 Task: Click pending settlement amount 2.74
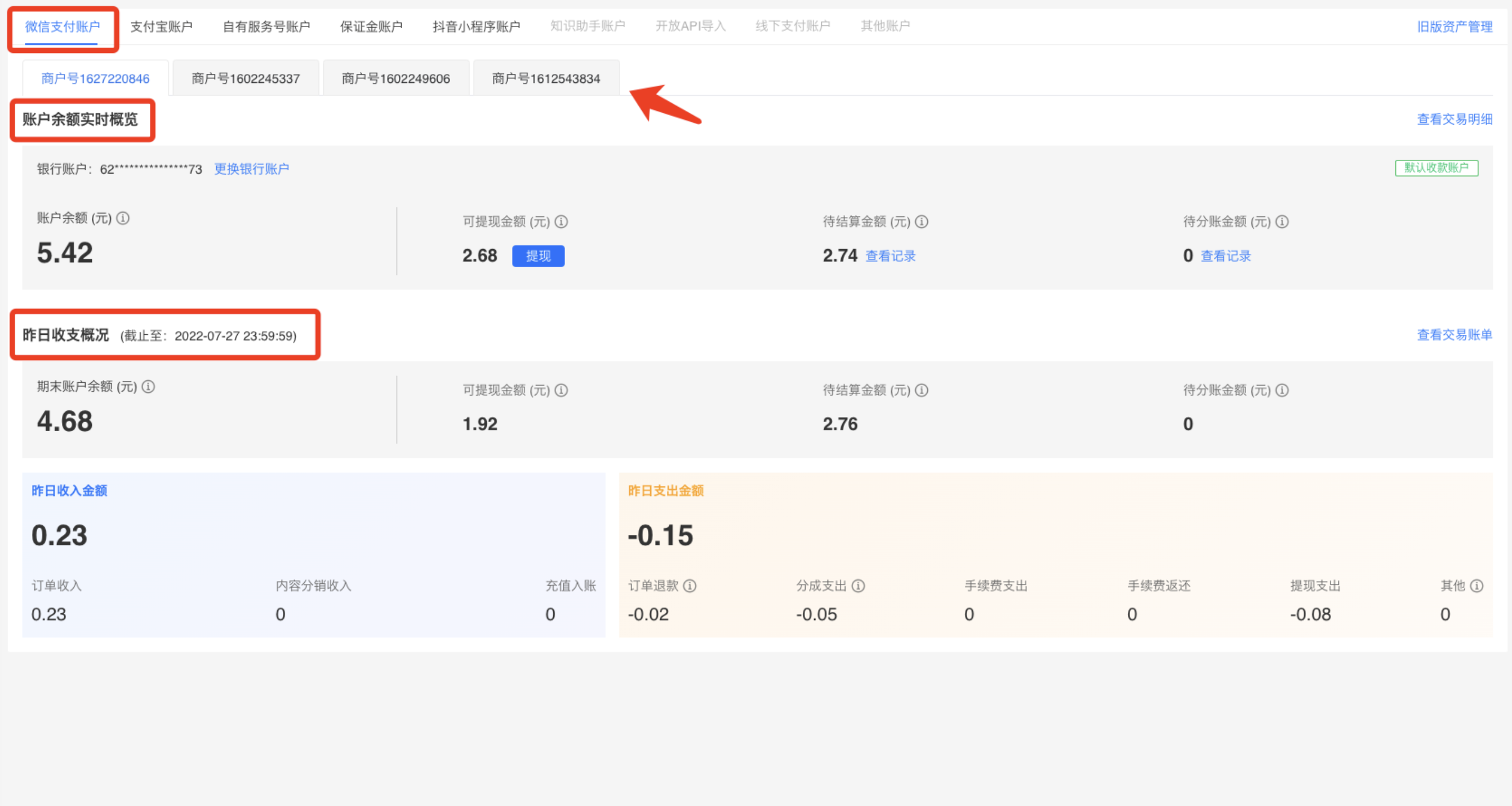tap(841, 256)
